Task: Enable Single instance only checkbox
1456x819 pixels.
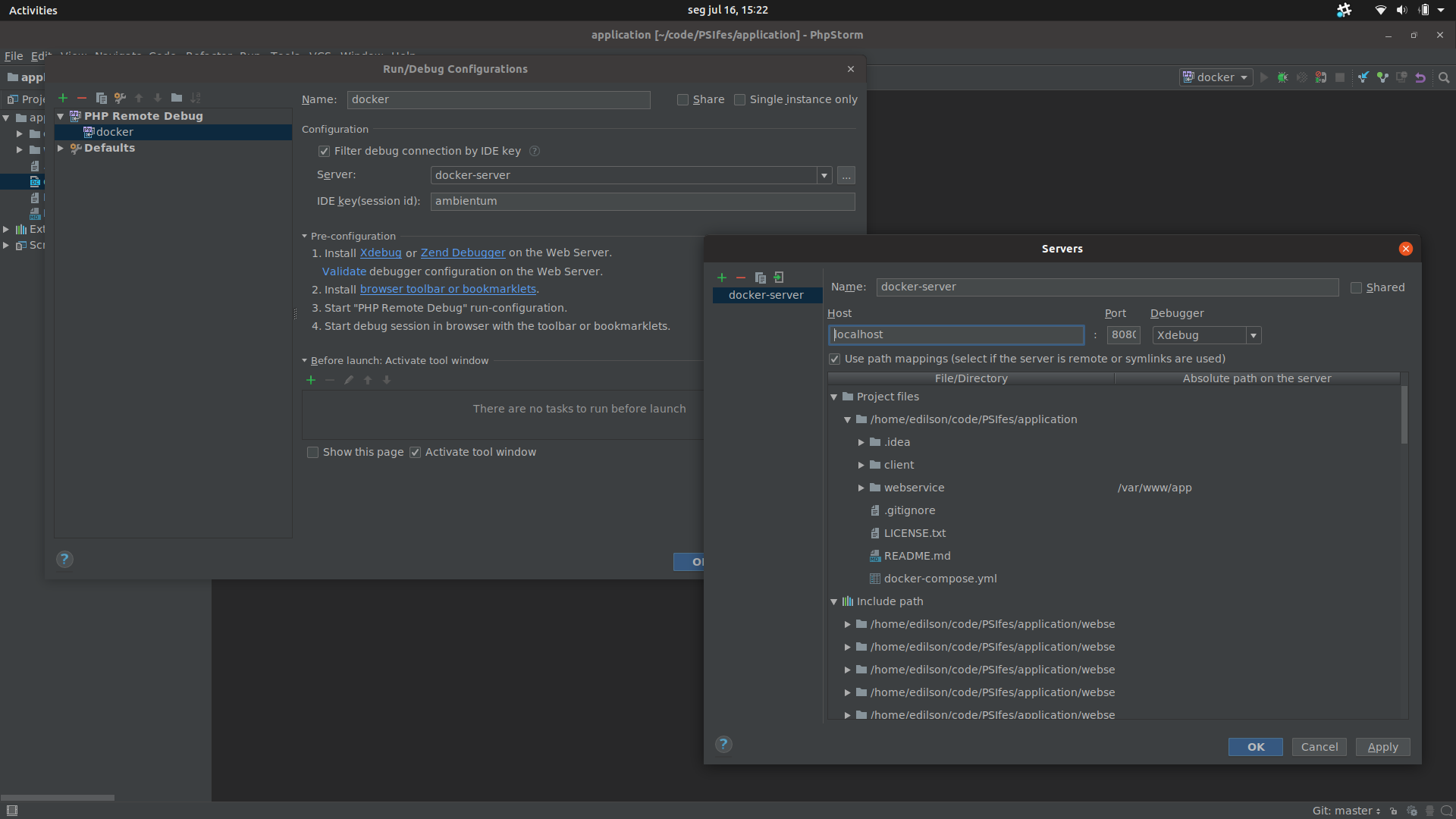Action: [739, 100]
